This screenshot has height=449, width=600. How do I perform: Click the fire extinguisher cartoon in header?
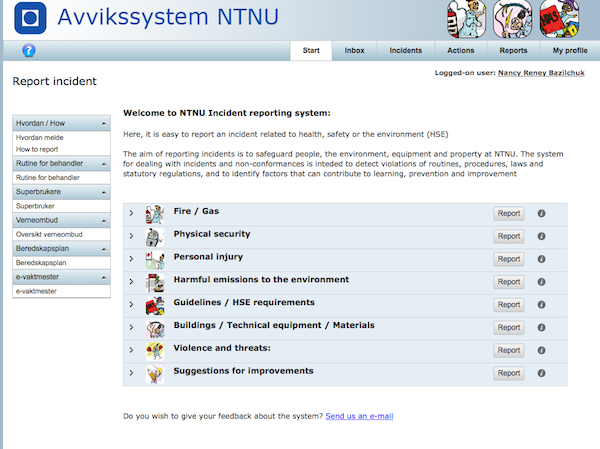466,19
